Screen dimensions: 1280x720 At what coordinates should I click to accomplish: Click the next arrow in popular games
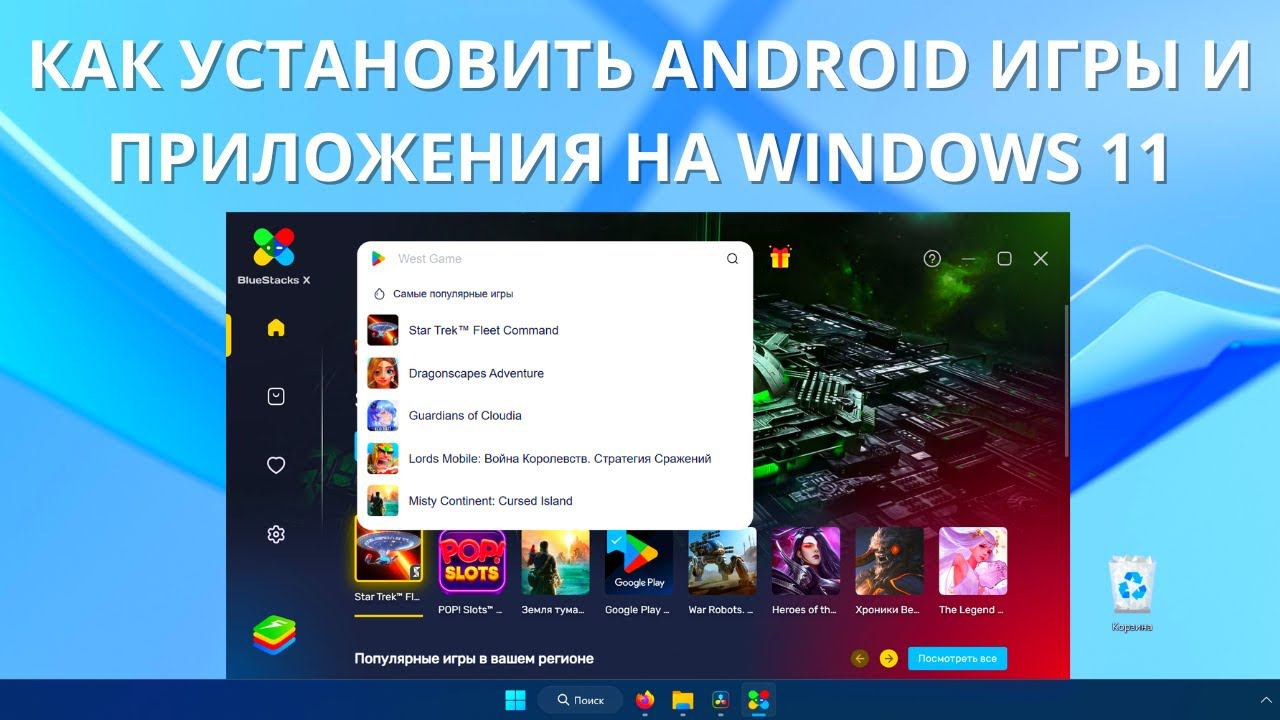pyautogui.click(x=888, y=658)
